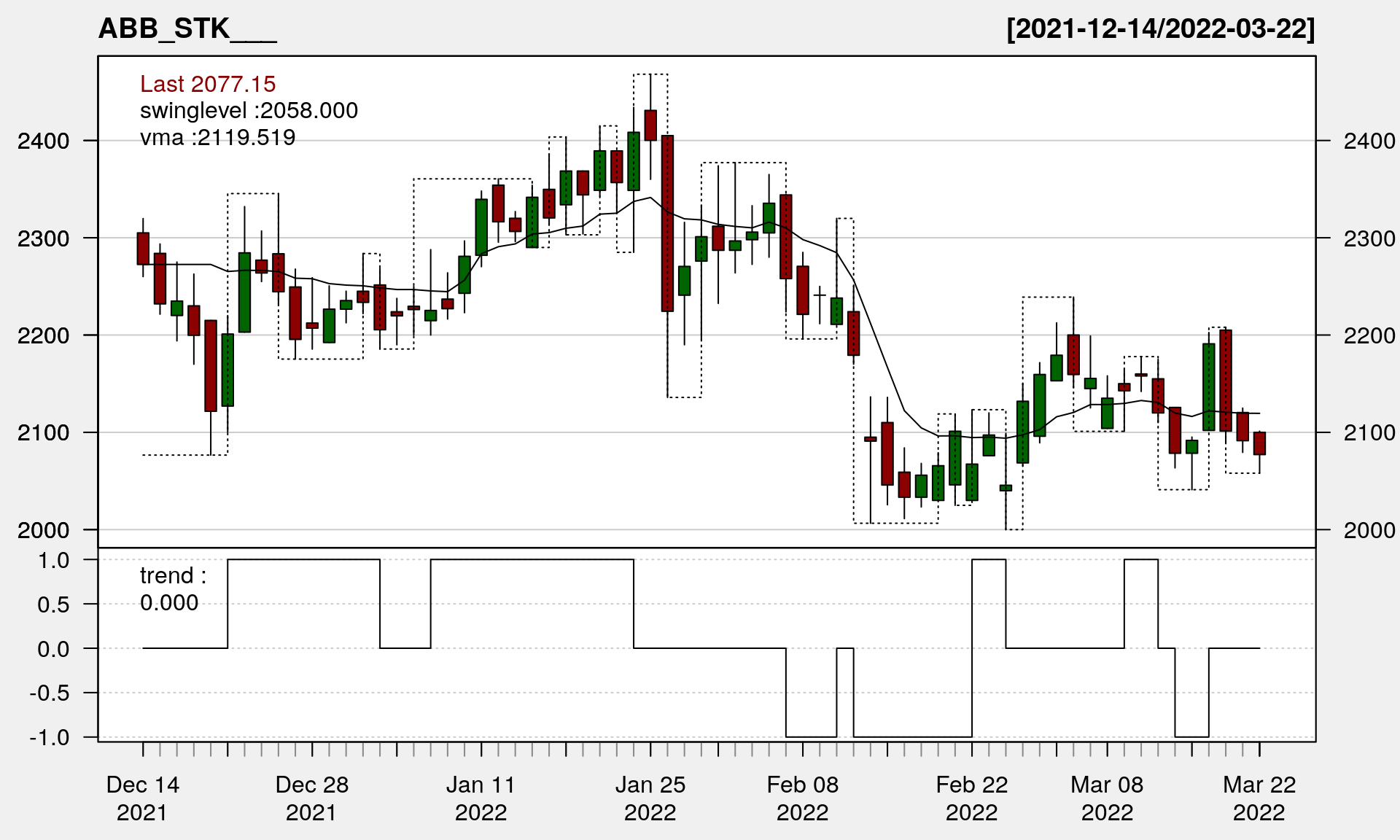This screenshot has height=840, width=1400.
Task: Click the Feb 22 2022 date label
Action: (x=972, y=798)
